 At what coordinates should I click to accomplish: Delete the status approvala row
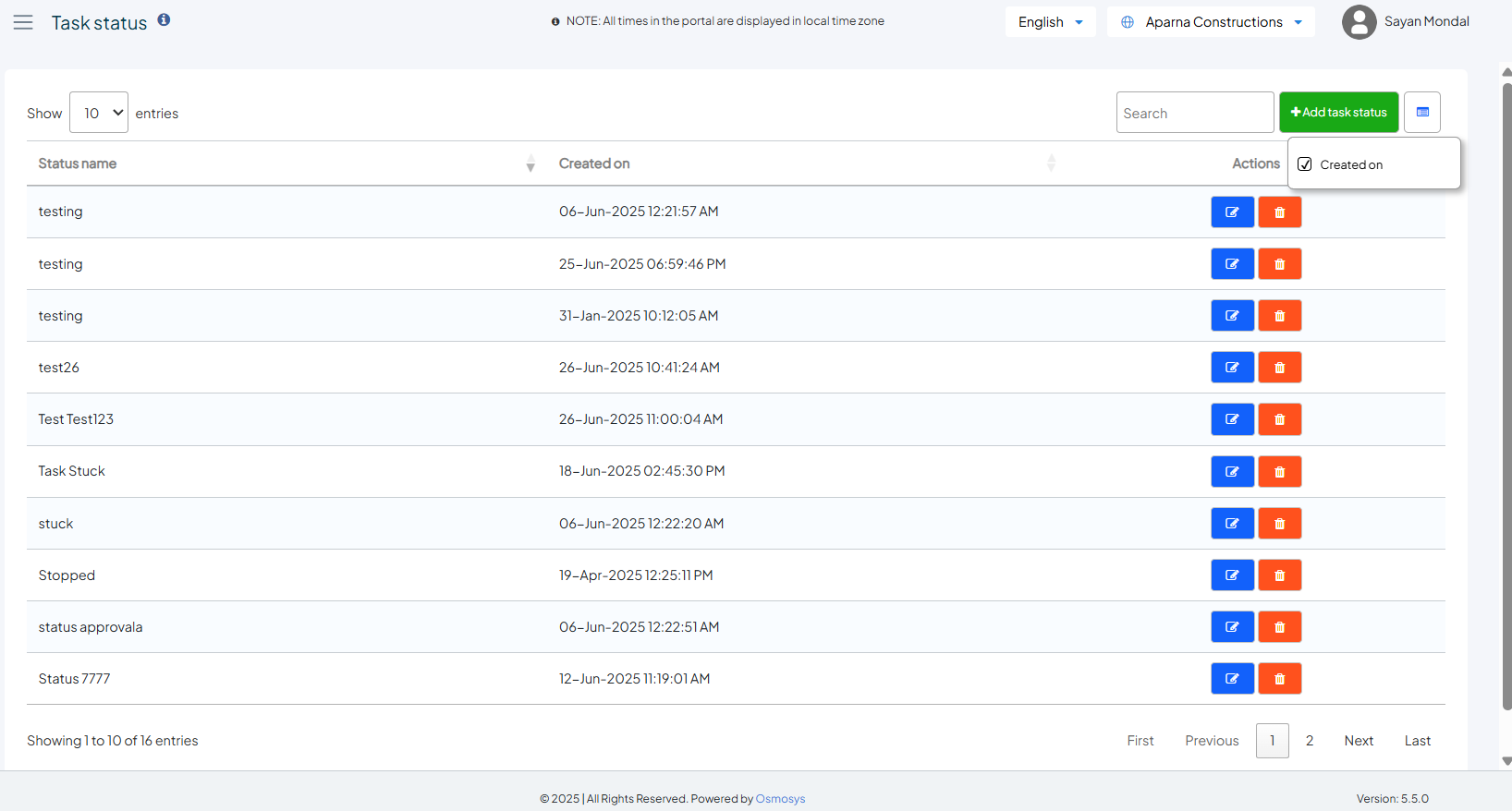pyautogui.click(x=1279, y=627)
